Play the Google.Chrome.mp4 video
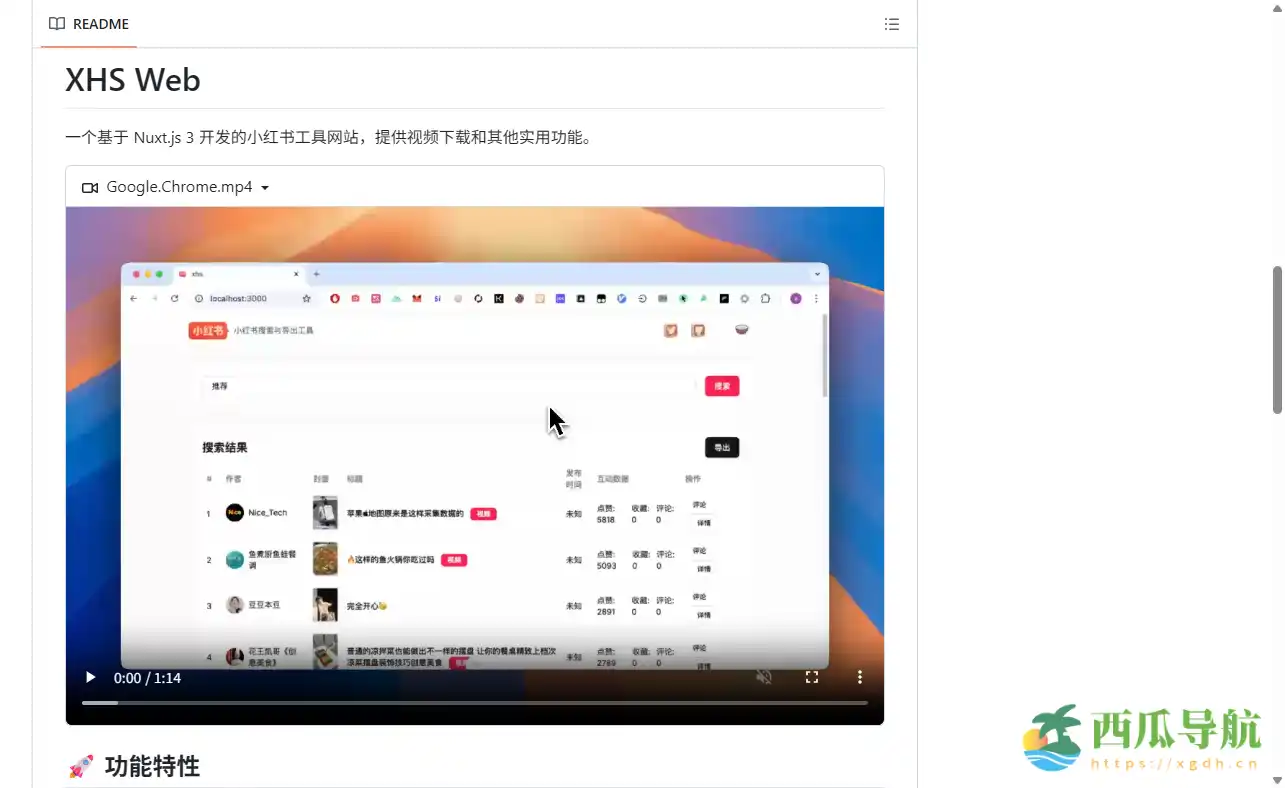The width and height of the screenshot is (1285, 788). (x=91, y=678)
